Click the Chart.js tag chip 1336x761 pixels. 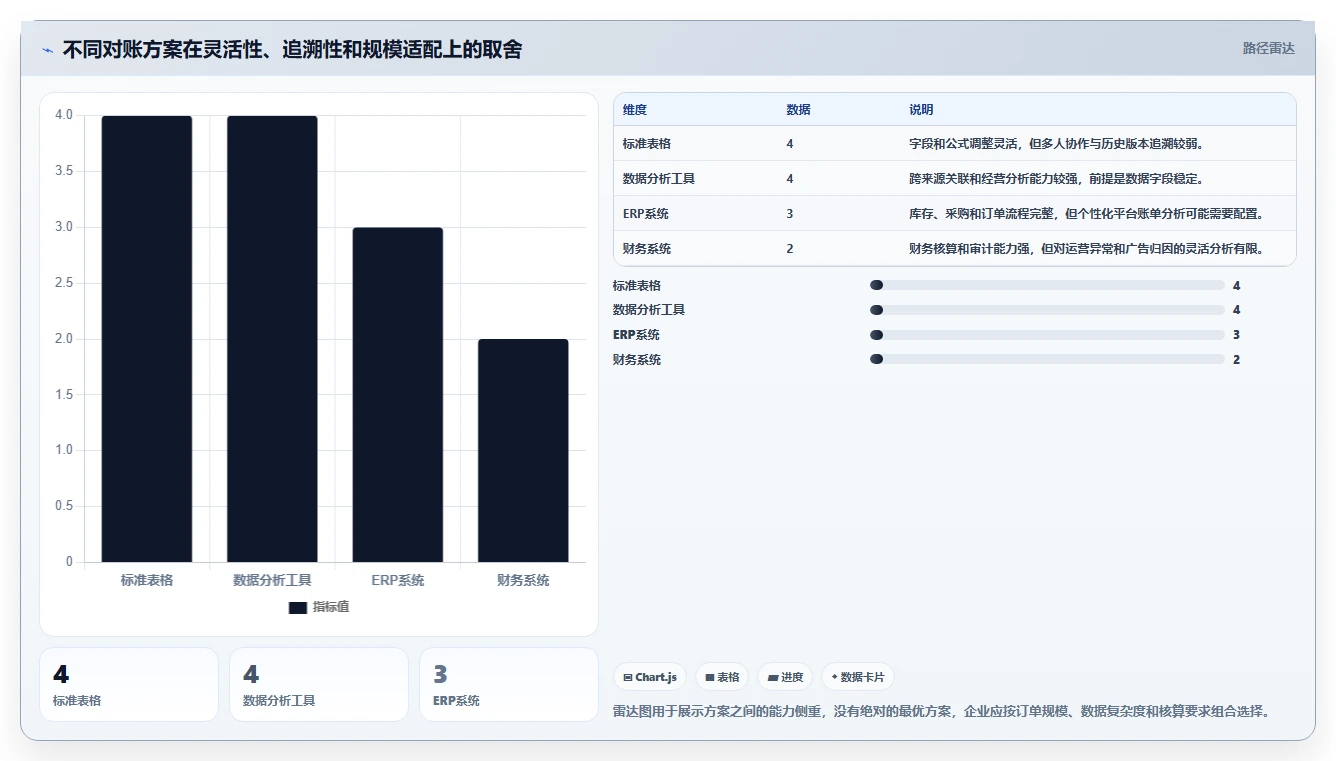tap(650, 677)
